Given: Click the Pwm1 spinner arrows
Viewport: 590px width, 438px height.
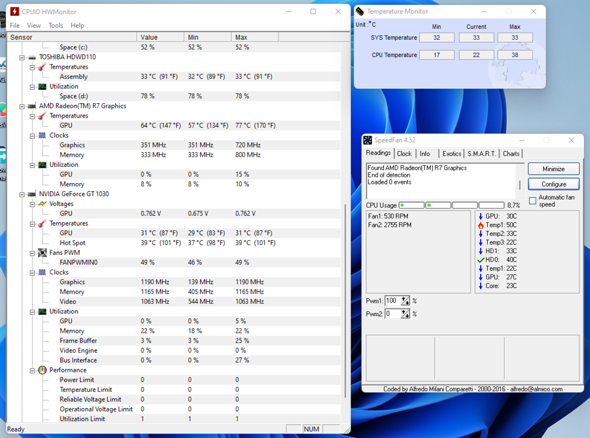Looking at the screenshot, I should click(405, 301).
